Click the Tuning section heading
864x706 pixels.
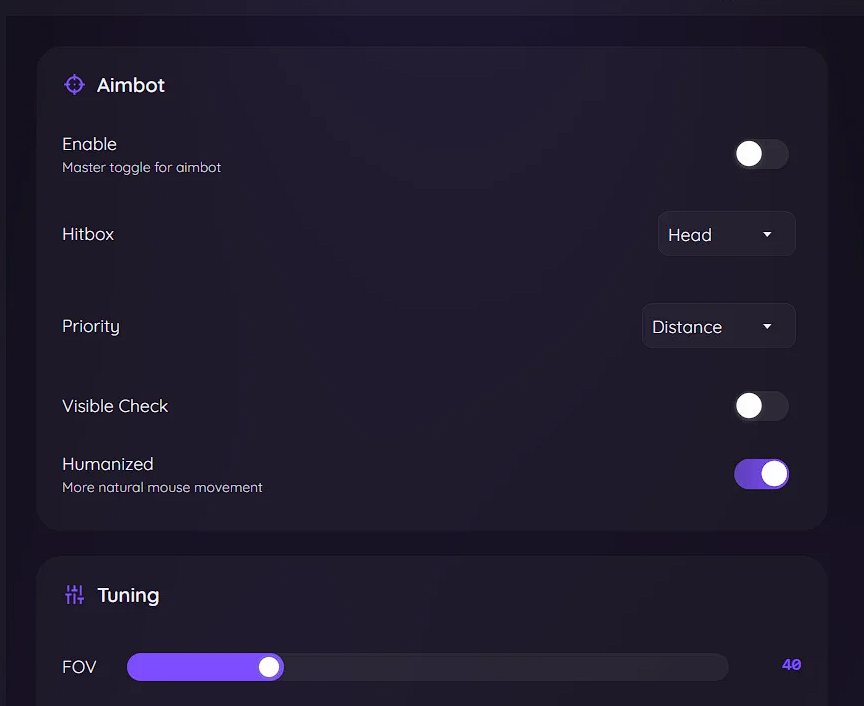(128, 595)
